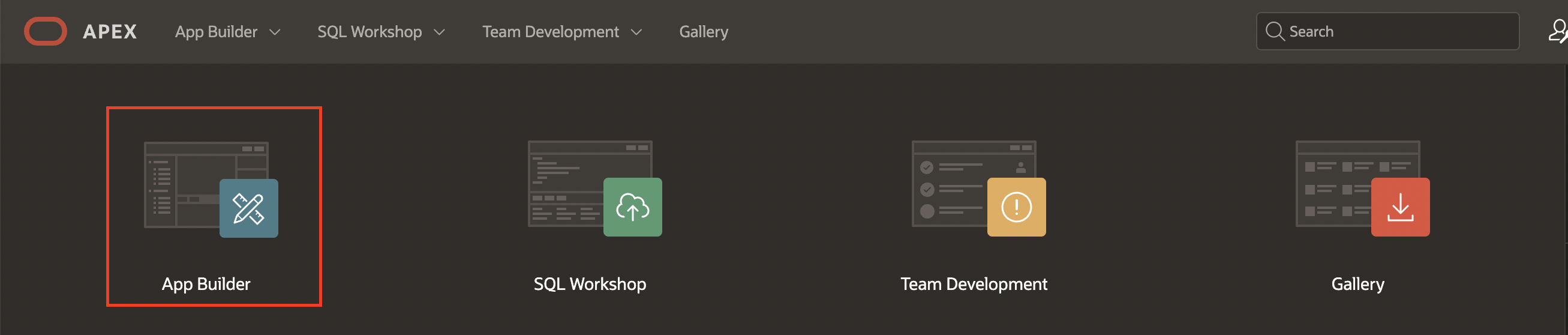Open the SQL Workshop cloud upload icon

632,207
